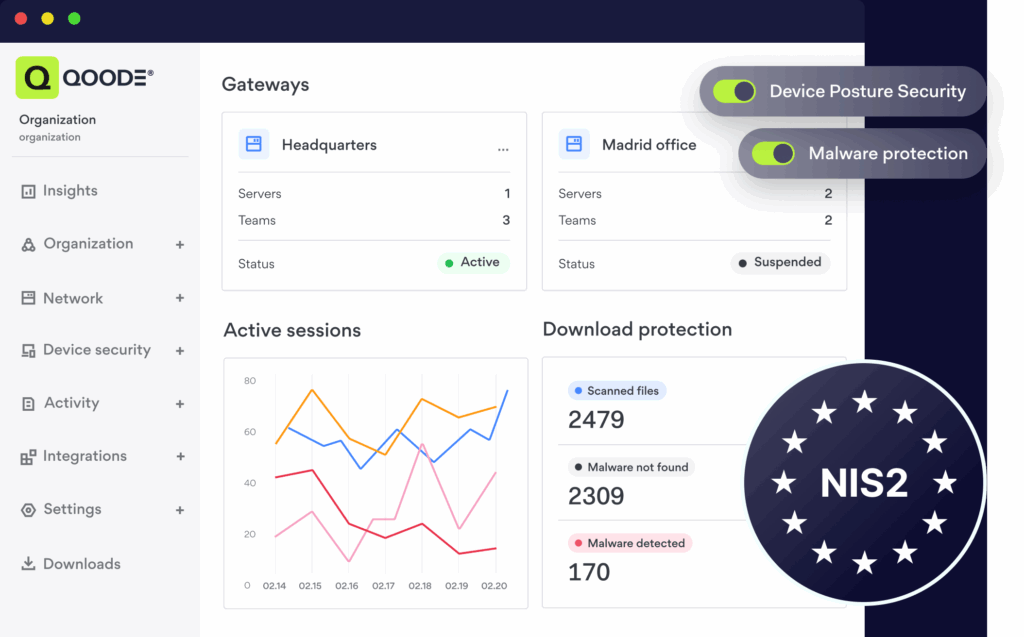1024x637 pixels.
Task: Click the Active status badge for Headquarters
Action: (472, 263)
